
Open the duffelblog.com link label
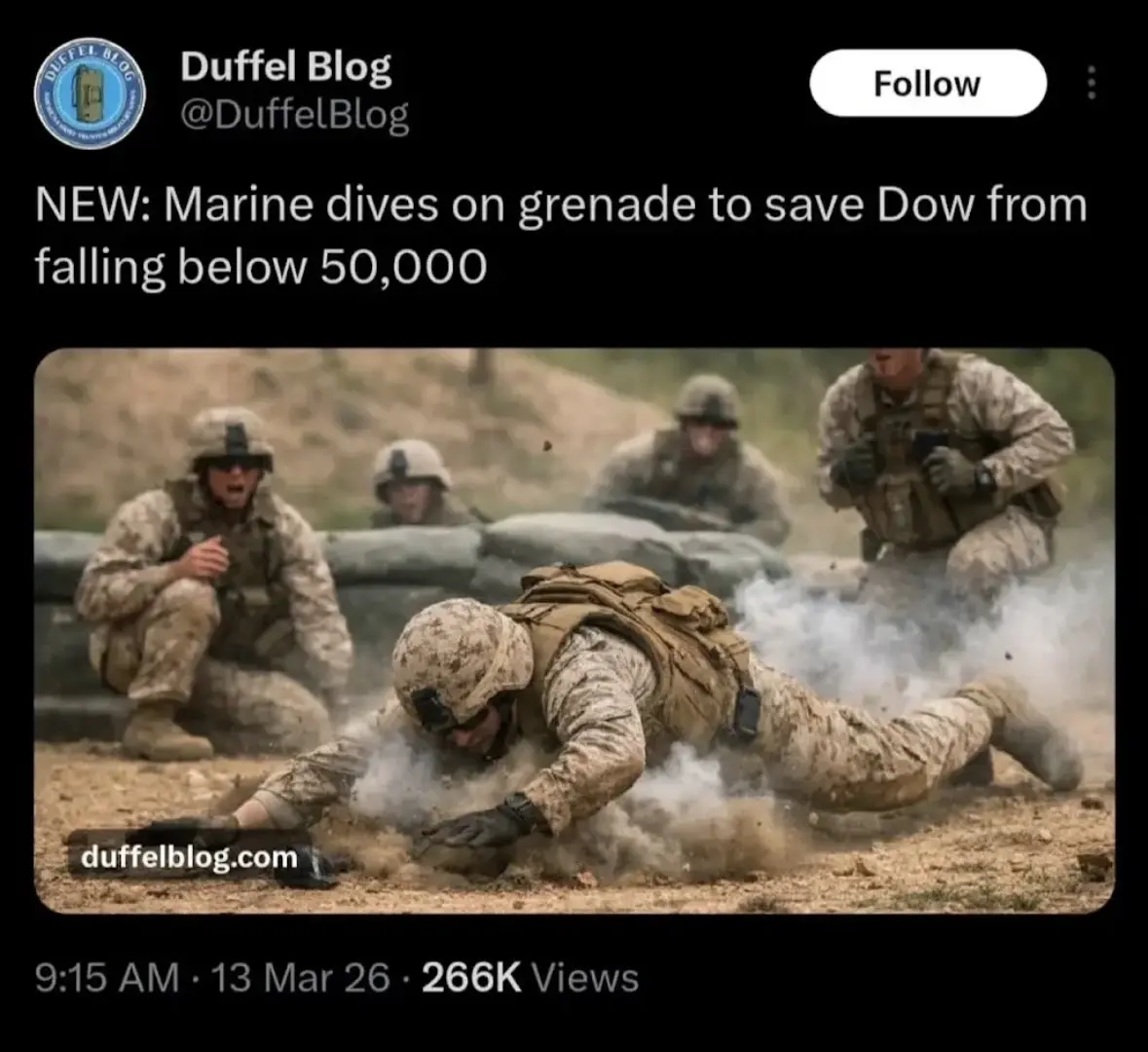click(x=189, y=856)
